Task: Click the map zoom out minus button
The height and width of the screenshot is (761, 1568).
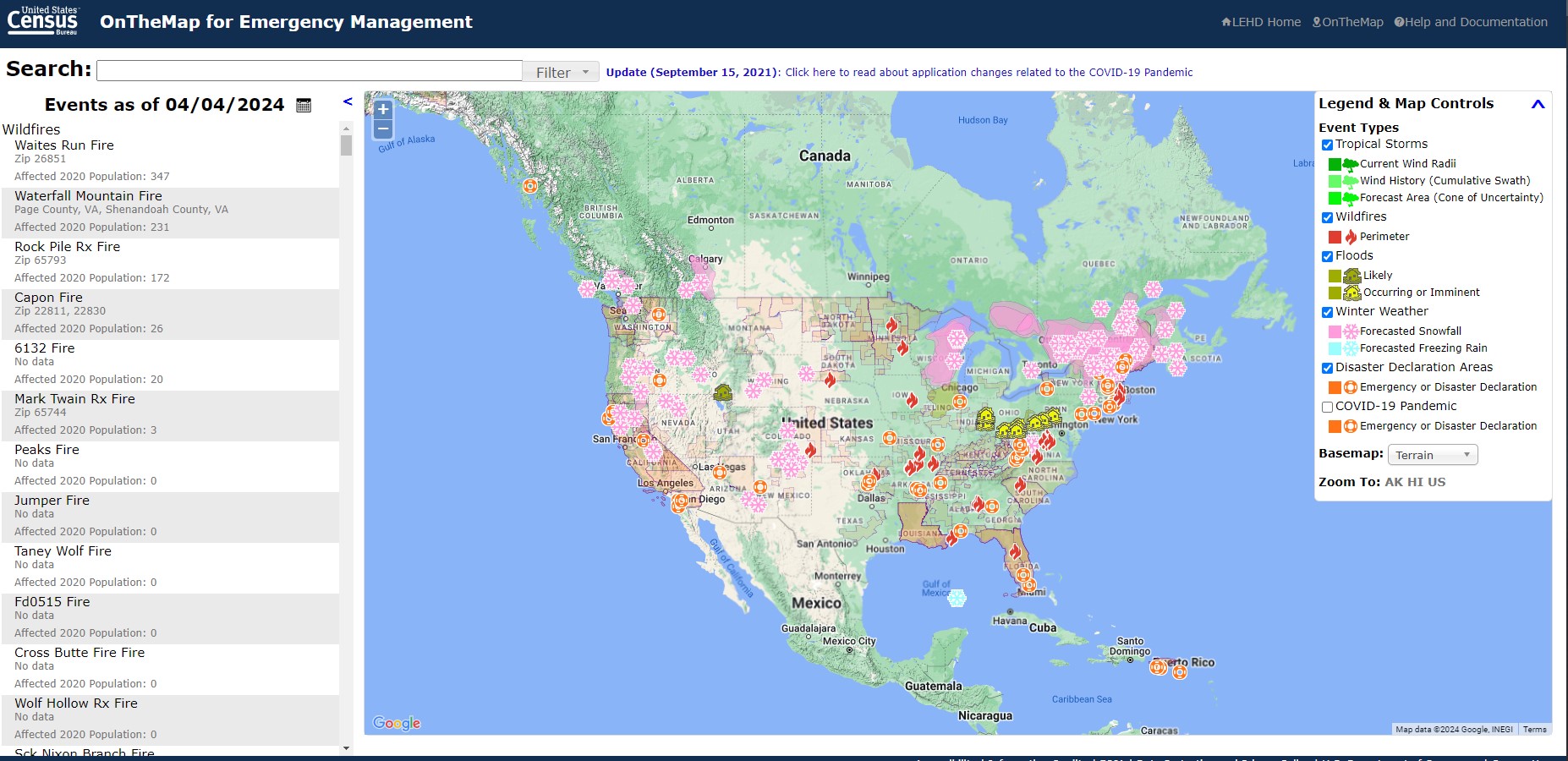Action: tap(383, 129)
